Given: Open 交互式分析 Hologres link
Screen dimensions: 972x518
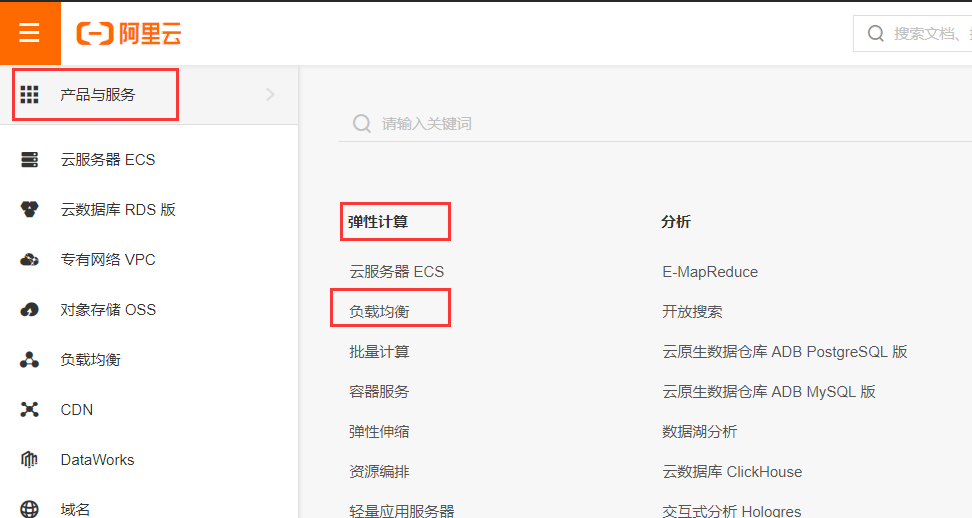Looking at the screenshot, I should pos(731,511).
